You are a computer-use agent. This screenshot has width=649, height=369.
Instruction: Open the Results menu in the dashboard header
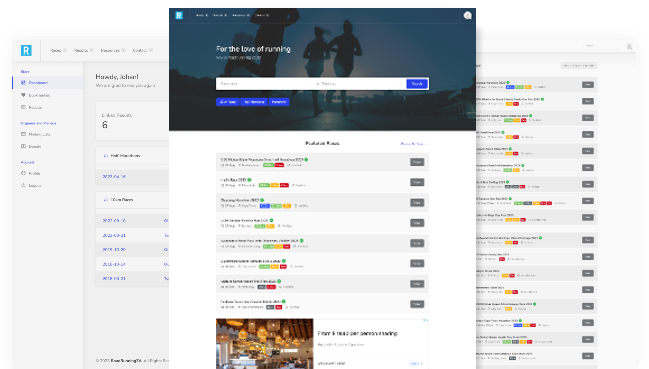pyautogui.click(x=83, y=50)
